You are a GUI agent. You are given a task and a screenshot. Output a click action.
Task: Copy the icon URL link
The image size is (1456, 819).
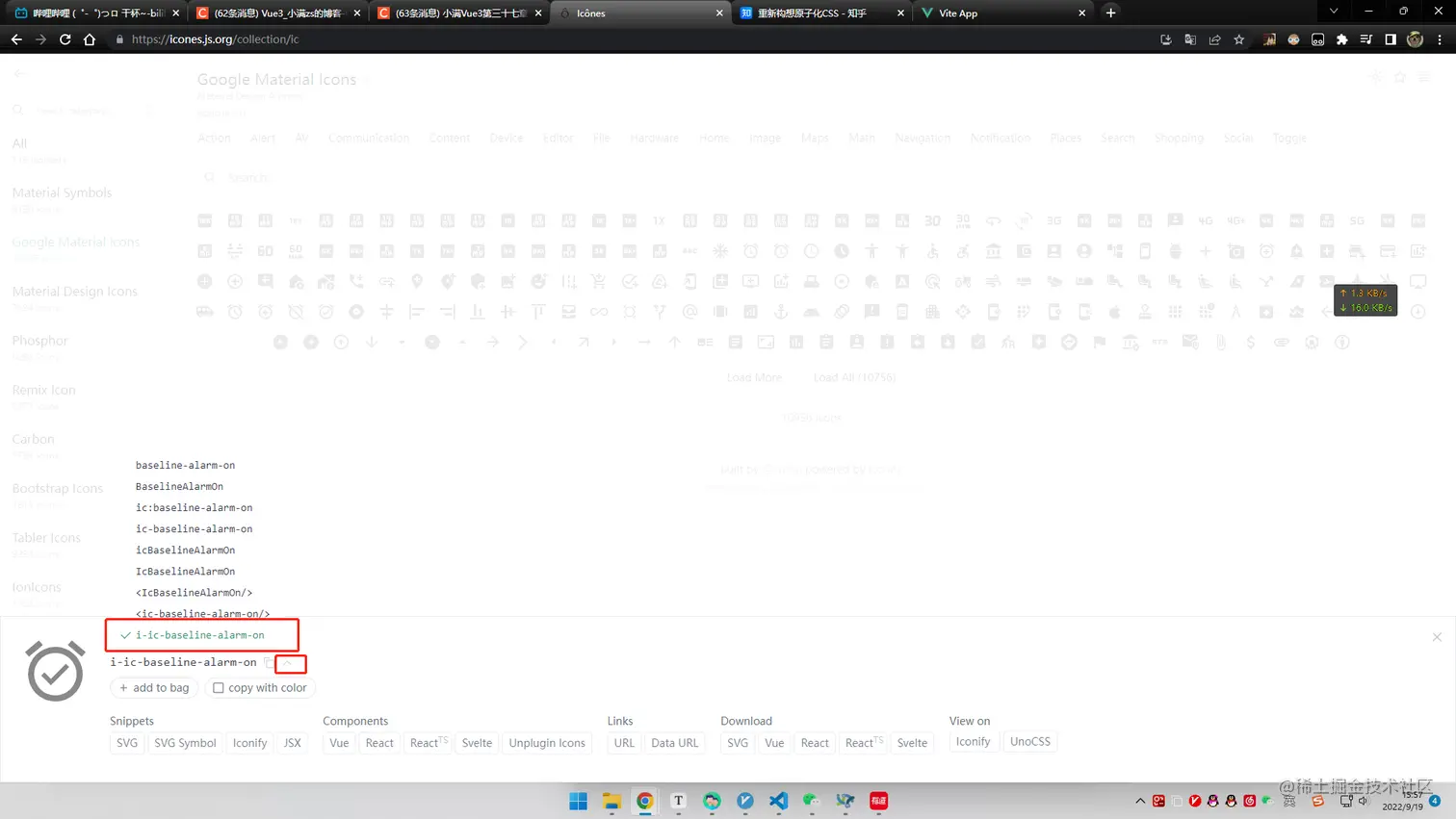click(x=624, y=743)
